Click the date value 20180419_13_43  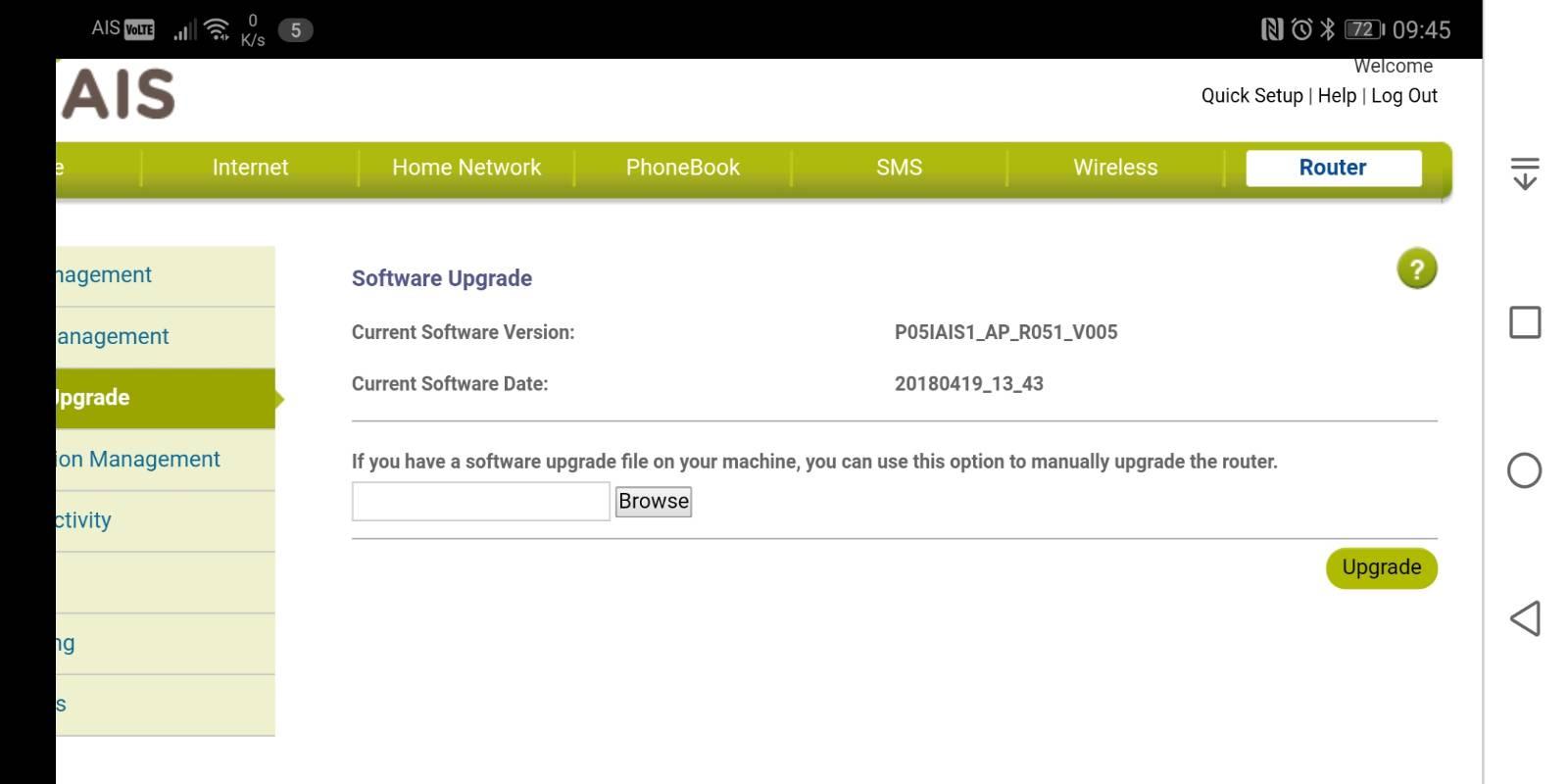point(969,384)
